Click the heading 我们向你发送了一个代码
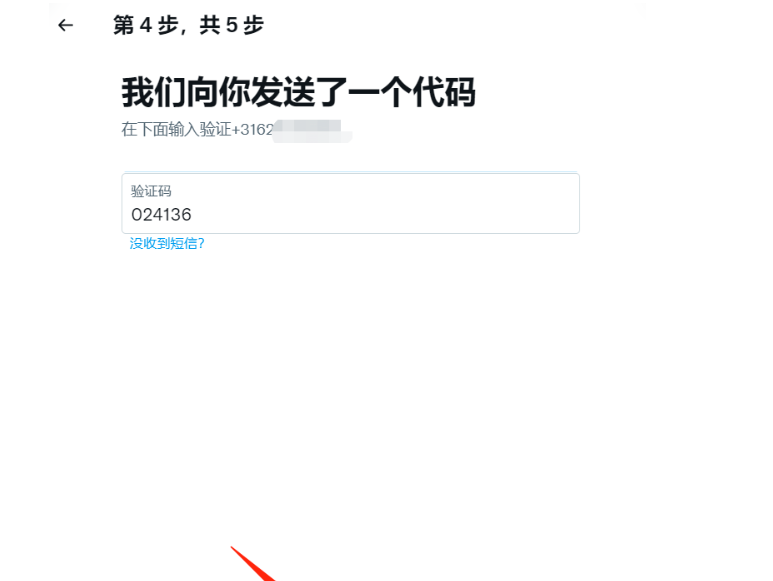773x581 pixels. coord(299,92)
